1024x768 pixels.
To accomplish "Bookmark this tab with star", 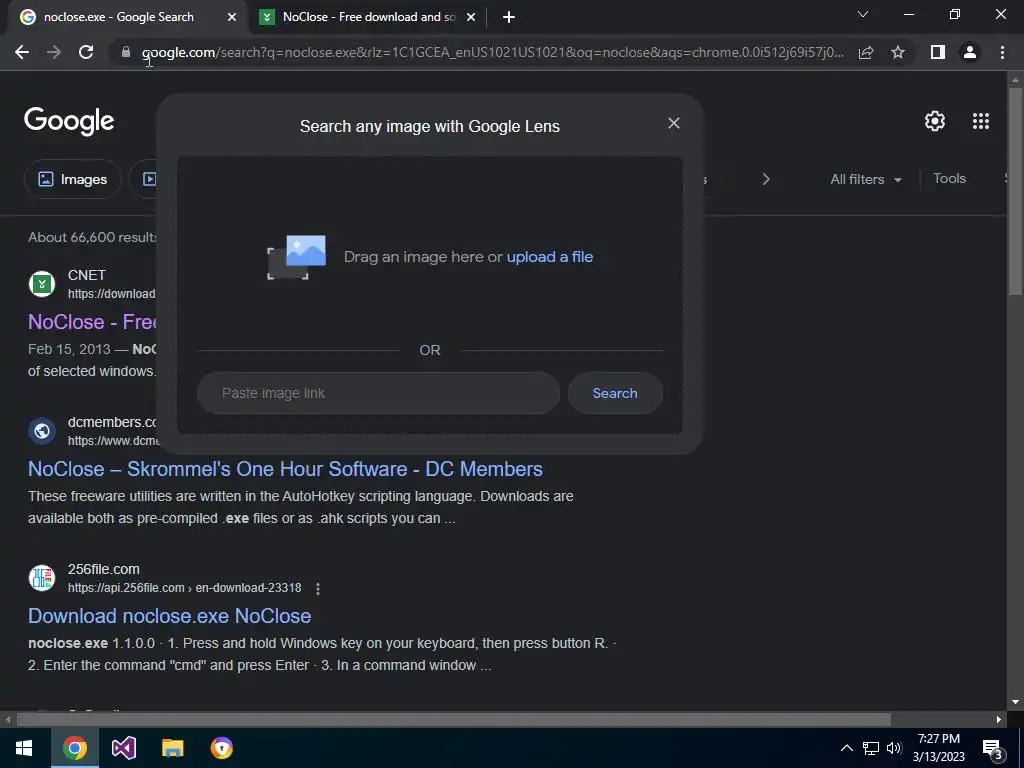I will pos(898,52).
